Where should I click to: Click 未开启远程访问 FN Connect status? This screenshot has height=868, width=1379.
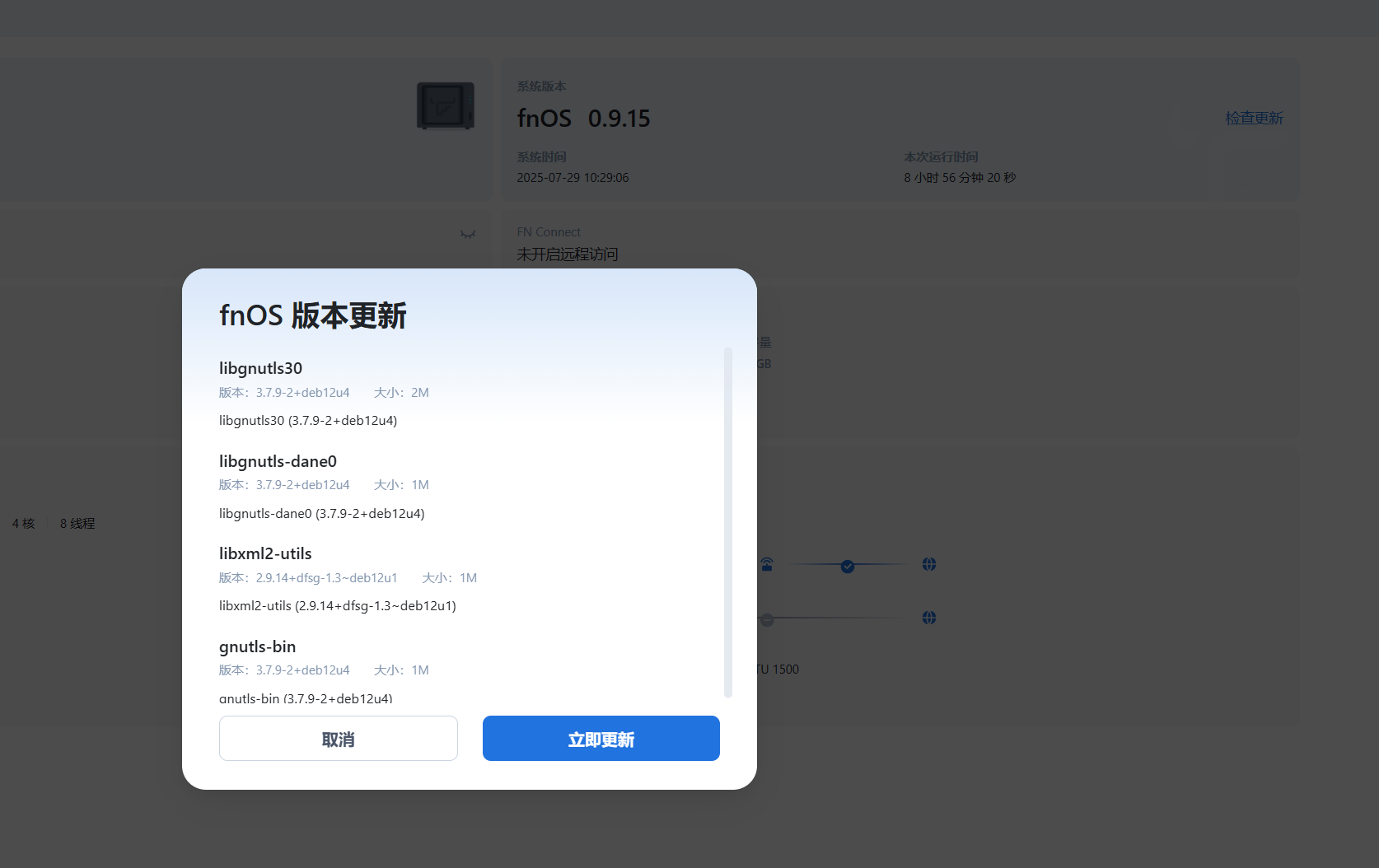click(567, 254)
